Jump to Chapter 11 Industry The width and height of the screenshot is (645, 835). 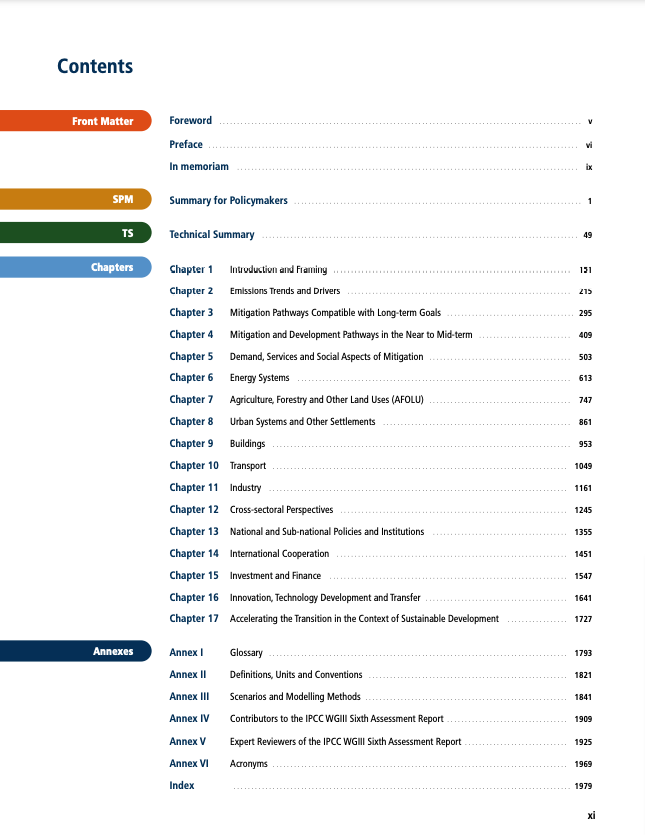[x=245, y=488]
